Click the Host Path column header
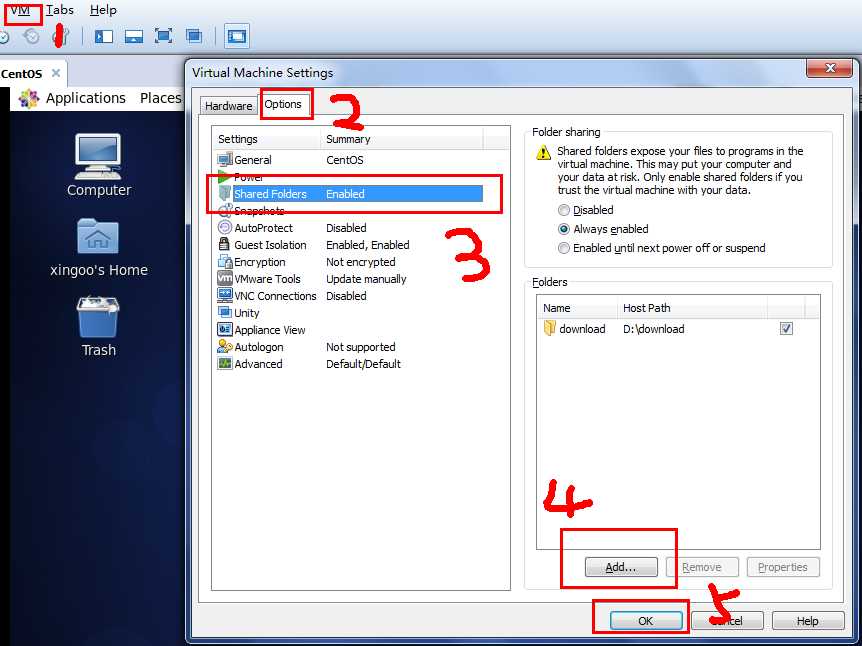The height and width of the screenshot is (646, 862). point(692,308)
